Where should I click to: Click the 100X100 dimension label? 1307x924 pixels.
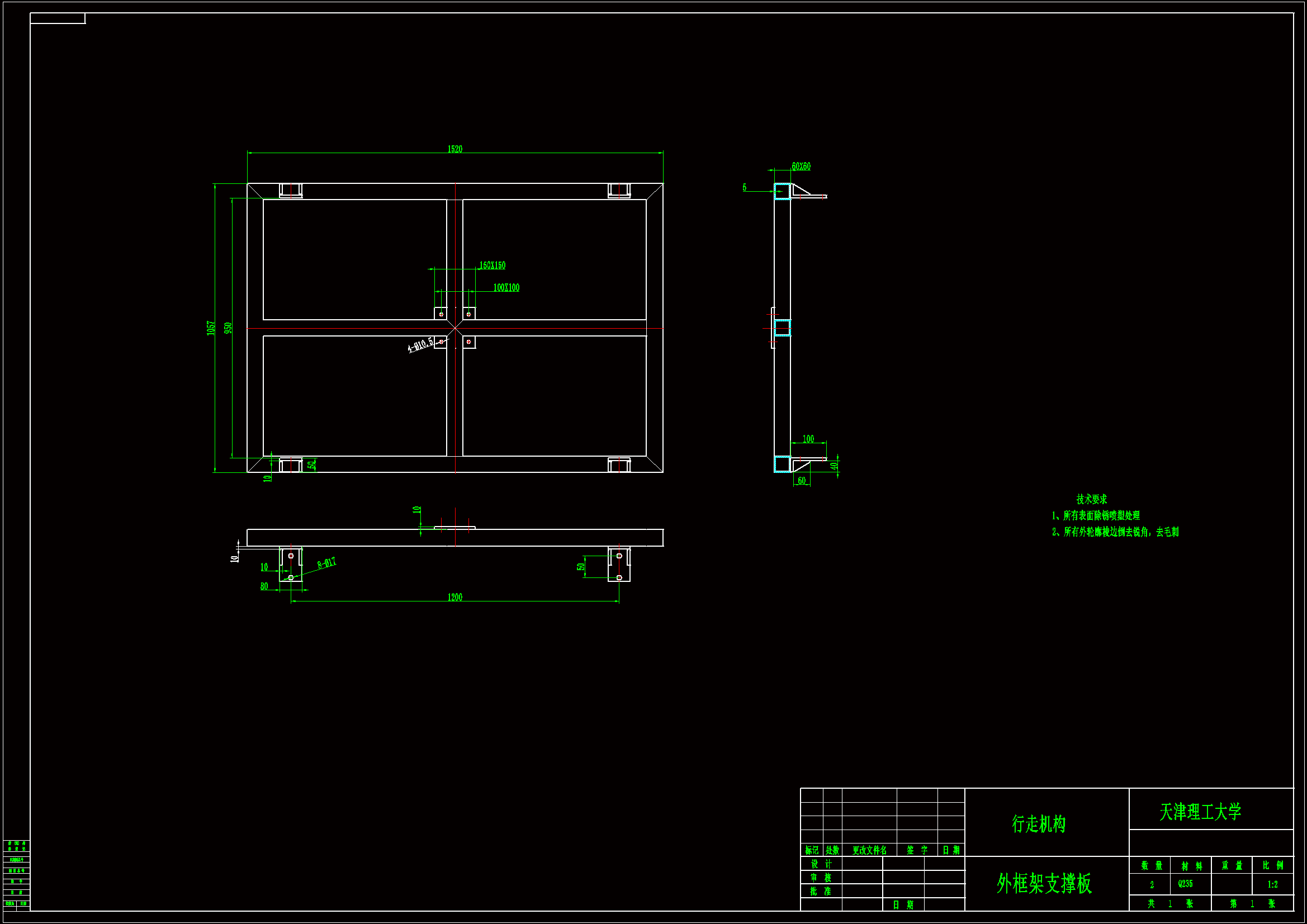(x=506, y=287)
